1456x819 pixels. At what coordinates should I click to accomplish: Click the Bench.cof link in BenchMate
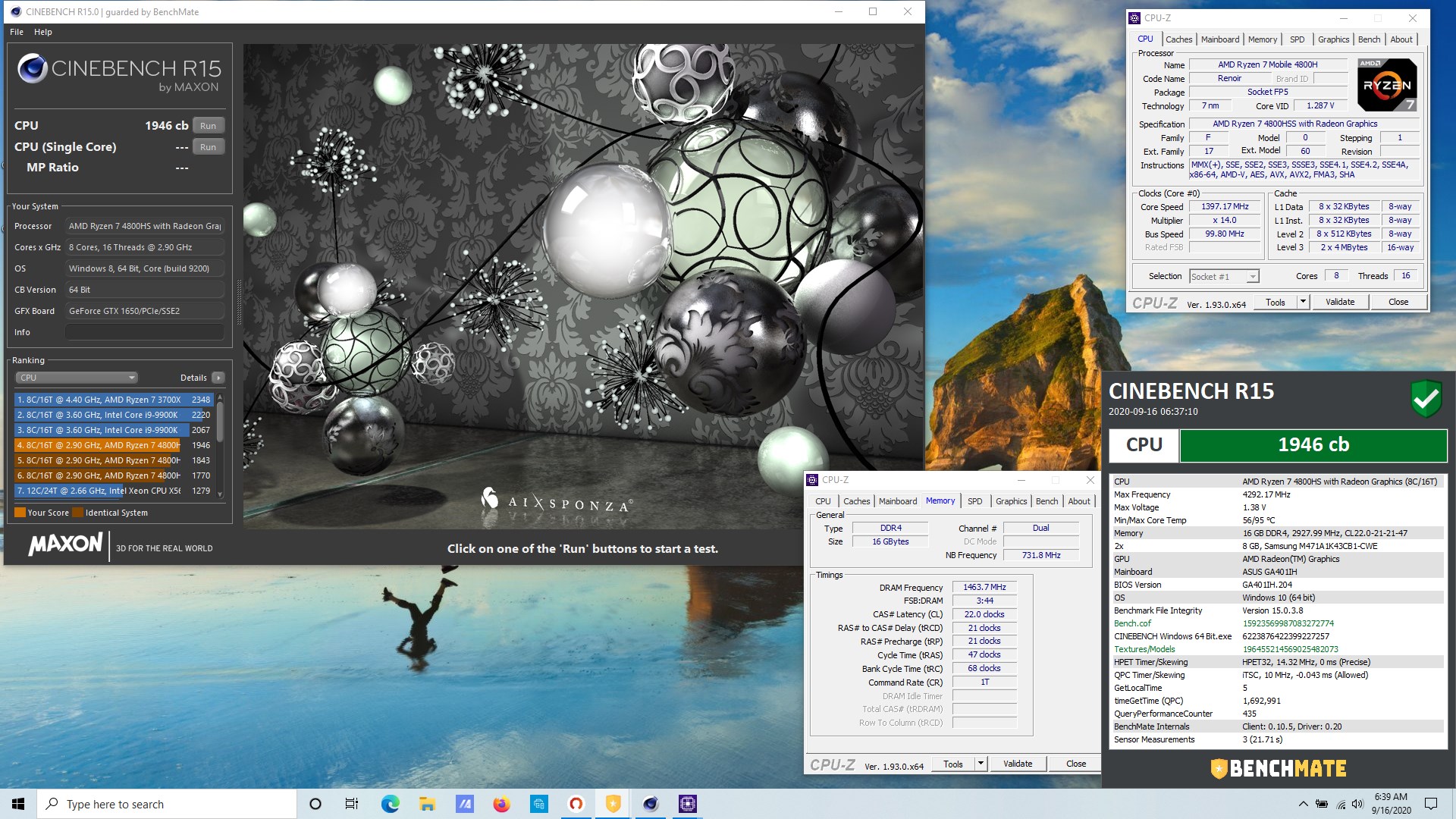(1132, 623)
